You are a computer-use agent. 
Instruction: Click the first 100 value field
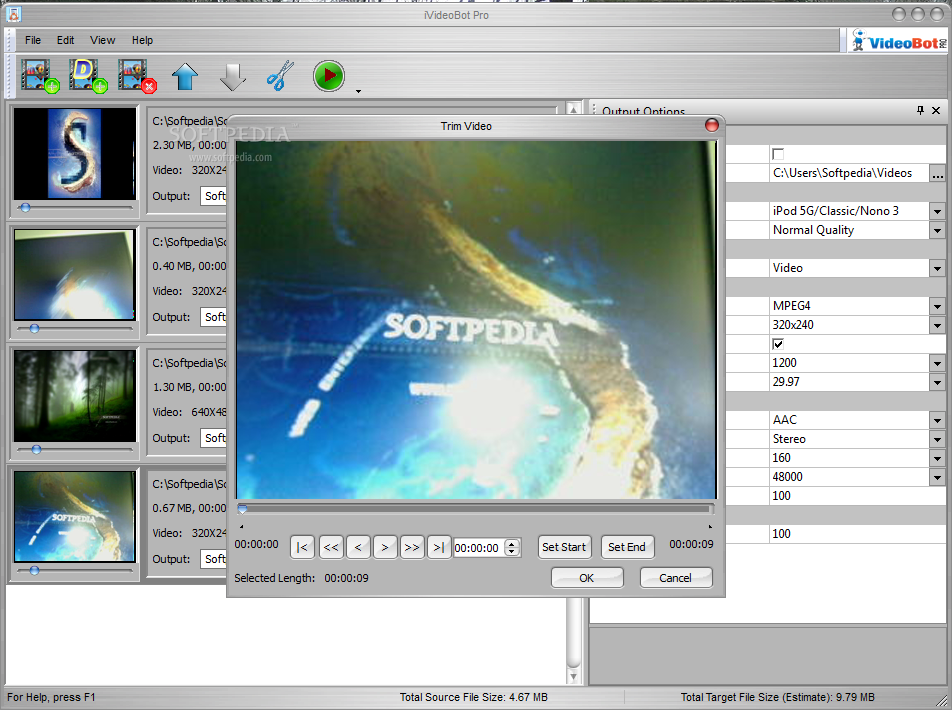pyautogui.click(x=857, y=496)
